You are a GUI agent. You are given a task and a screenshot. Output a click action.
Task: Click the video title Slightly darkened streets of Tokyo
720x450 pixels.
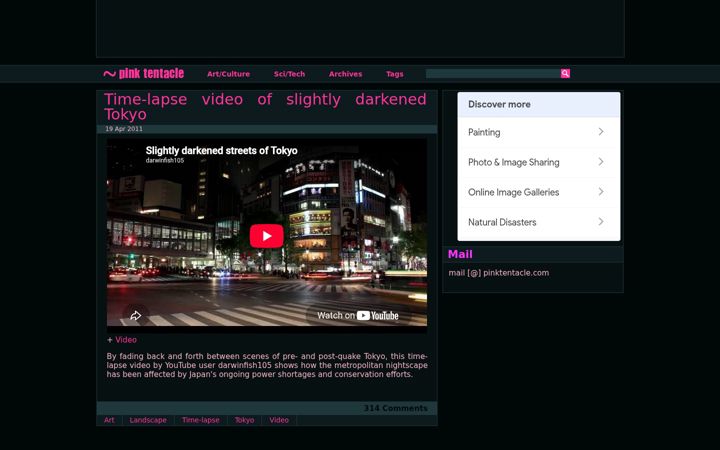point(221,151)
